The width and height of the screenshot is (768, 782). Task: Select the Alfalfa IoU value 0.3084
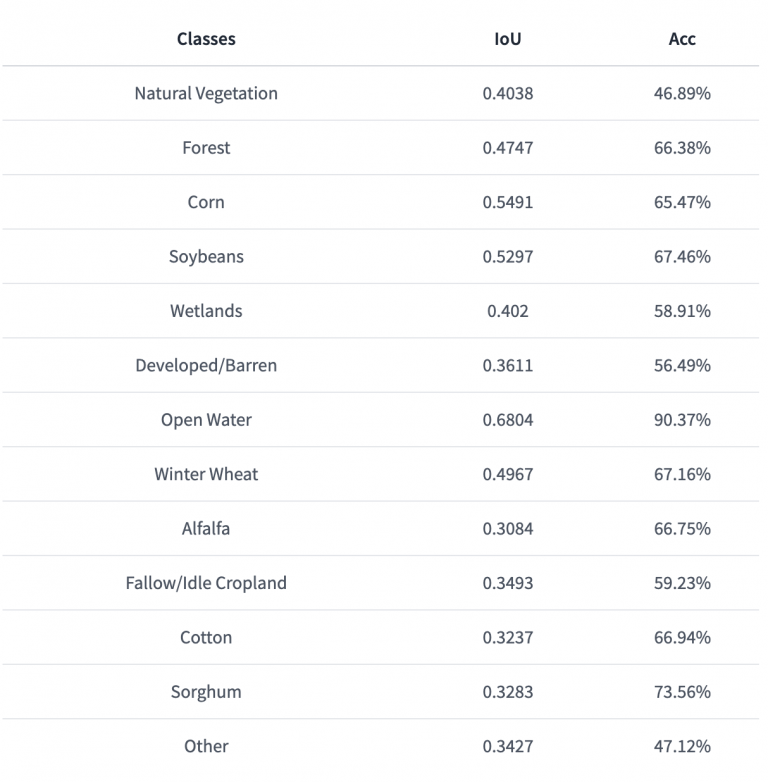click(508, 528)
